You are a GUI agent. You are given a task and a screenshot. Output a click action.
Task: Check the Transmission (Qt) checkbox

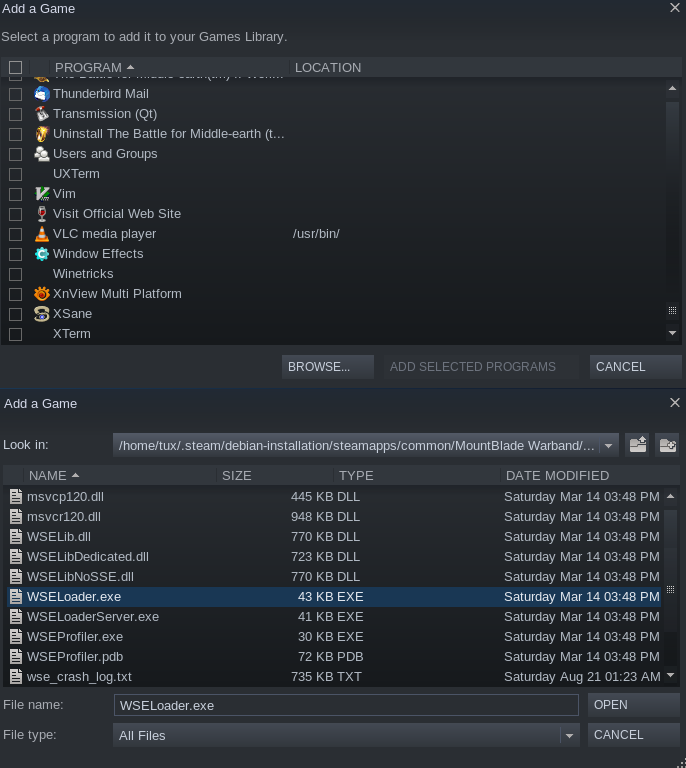pos(16,114)
